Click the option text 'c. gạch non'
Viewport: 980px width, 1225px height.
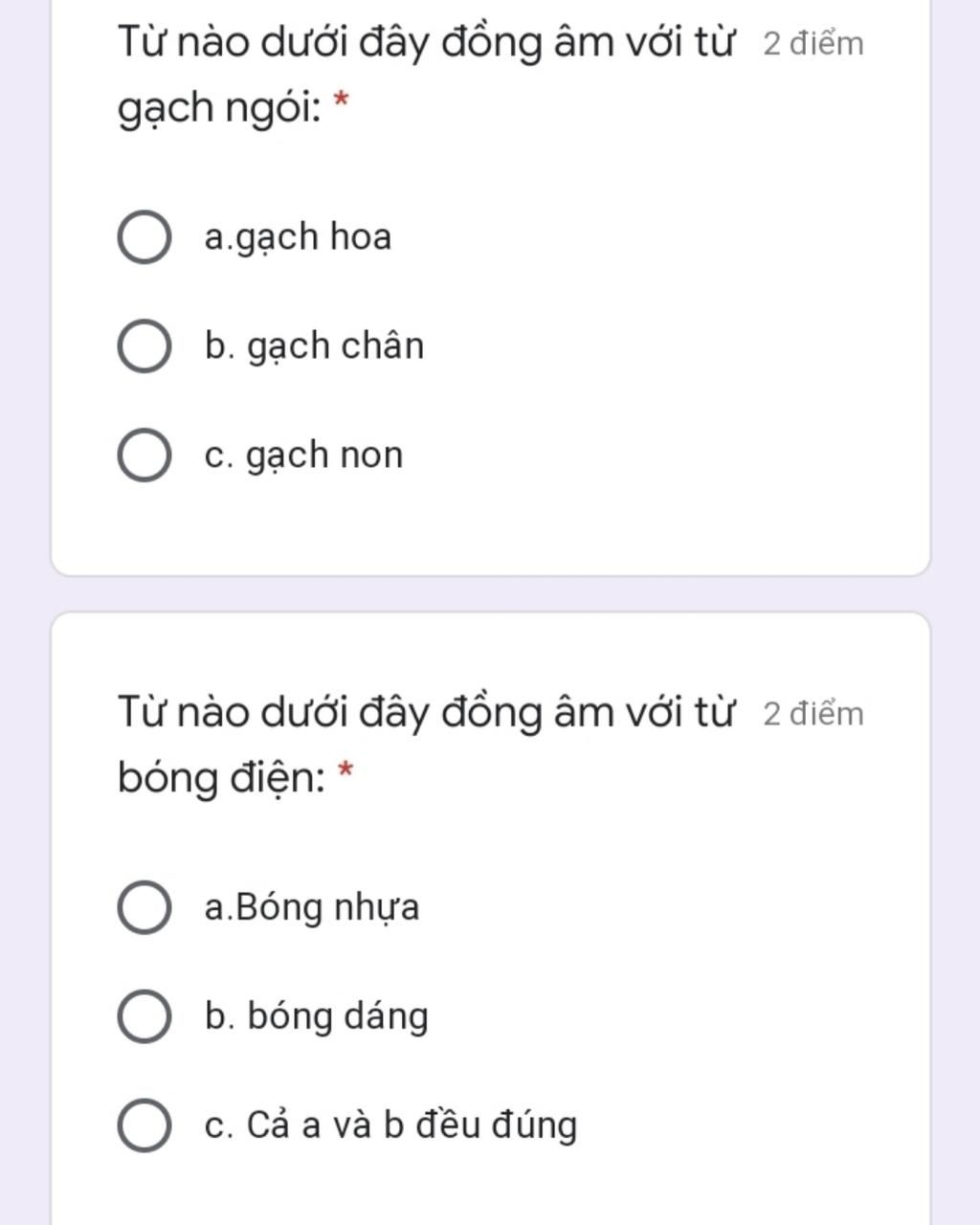click(303, 455)
